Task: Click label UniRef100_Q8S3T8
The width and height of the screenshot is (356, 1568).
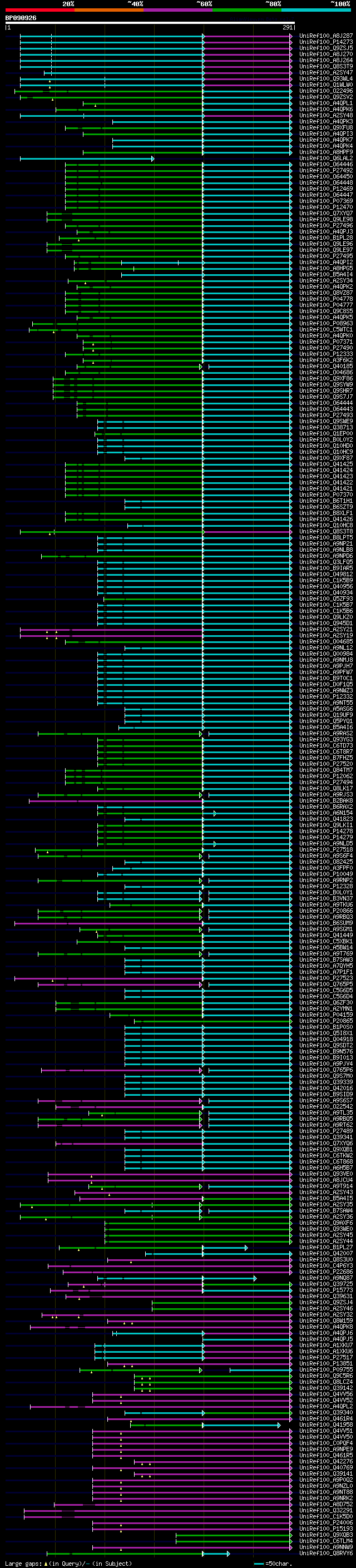Action: [326, 531]
